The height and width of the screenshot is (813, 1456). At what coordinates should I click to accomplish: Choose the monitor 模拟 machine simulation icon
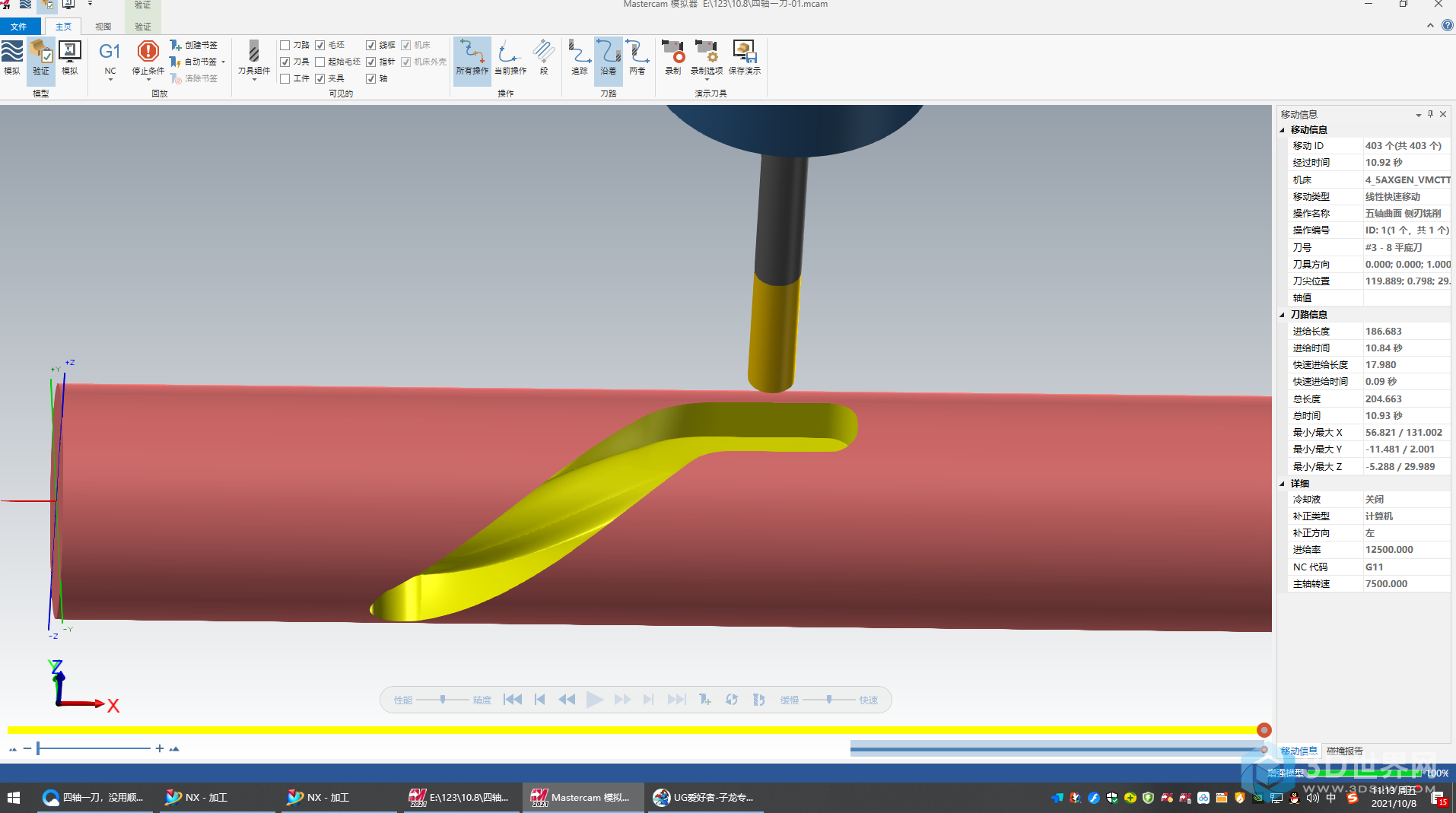tap(70, 58)
